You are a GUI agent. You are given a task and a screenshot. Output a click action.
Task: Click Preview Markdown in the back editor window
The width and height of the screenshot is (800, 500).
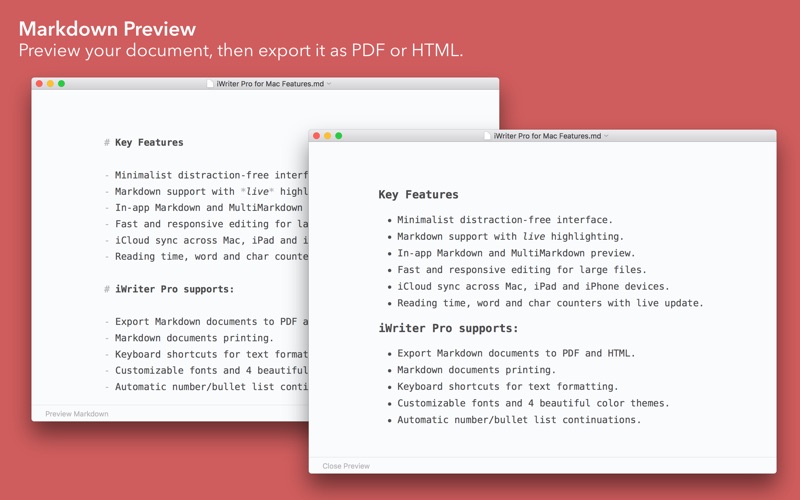coord(77,414)
